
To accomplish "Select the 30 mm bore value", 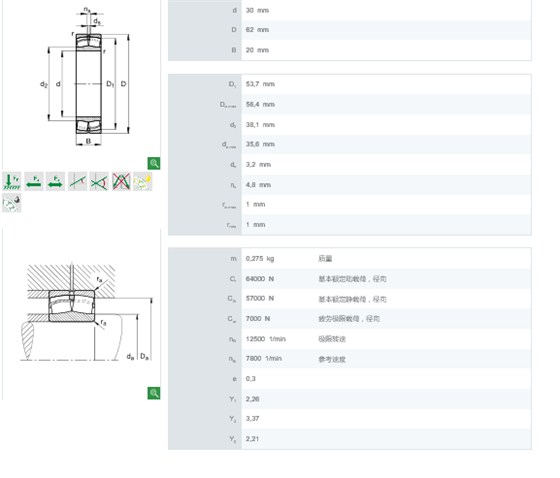I will point(257,10).
